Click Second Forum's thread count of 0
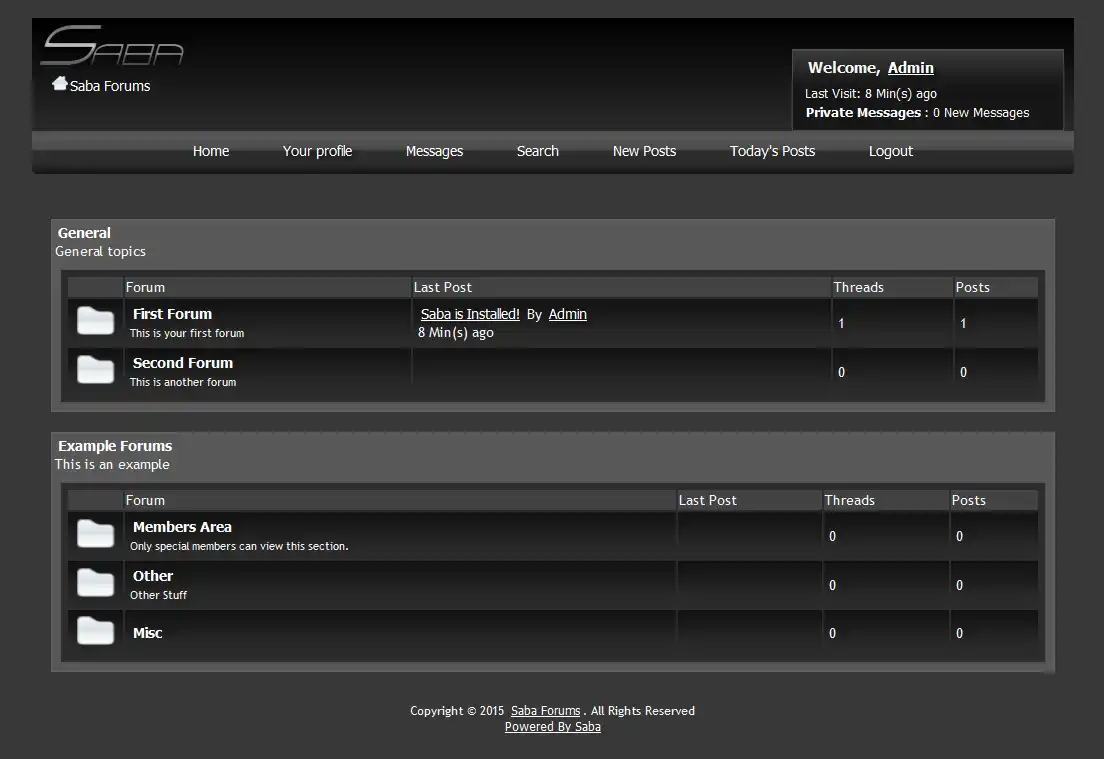Viewport: 1104px width, 759px height. 841,372
